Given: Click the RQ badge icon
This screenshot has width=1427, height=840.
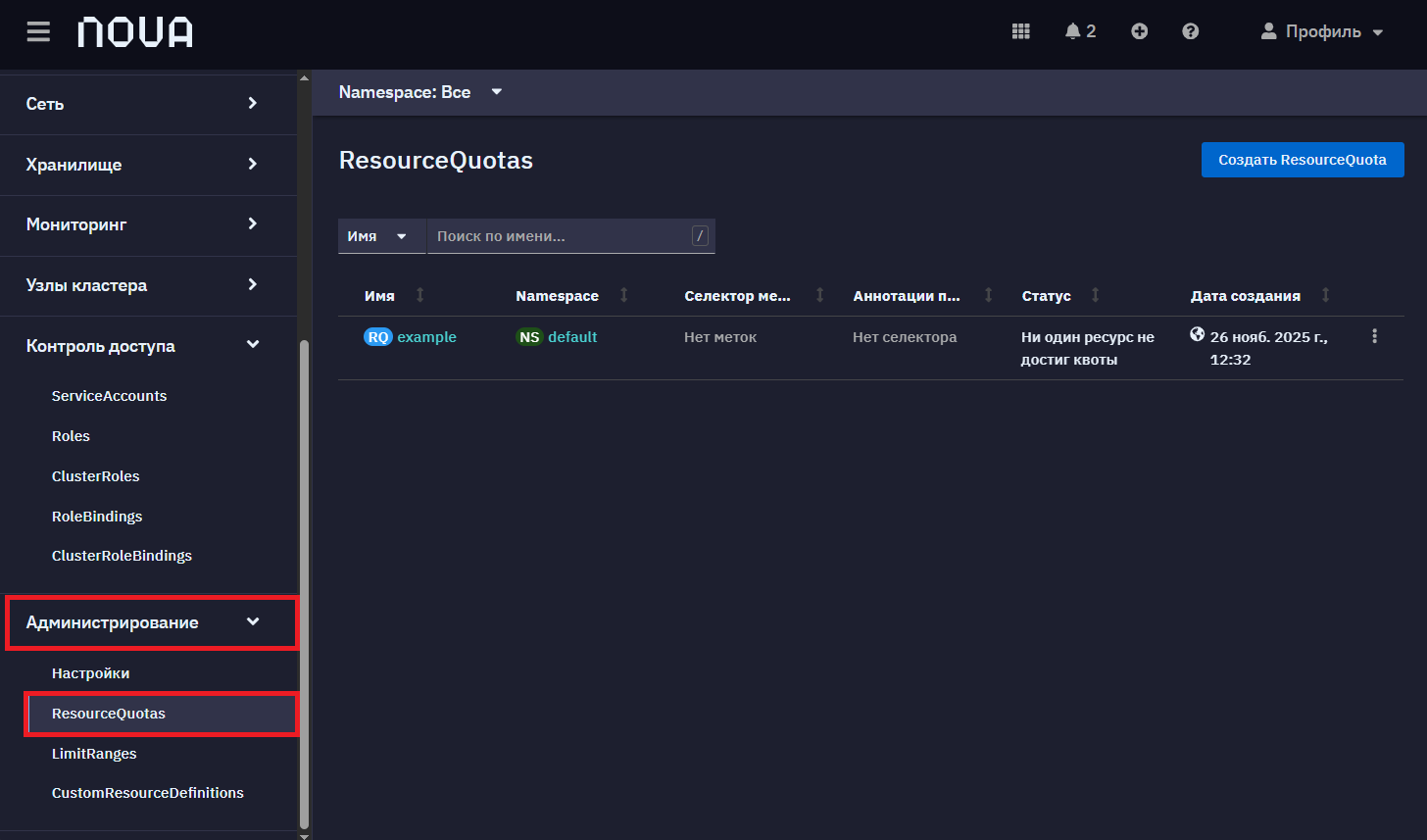Looking at the screenshot, I should point(378,337).
